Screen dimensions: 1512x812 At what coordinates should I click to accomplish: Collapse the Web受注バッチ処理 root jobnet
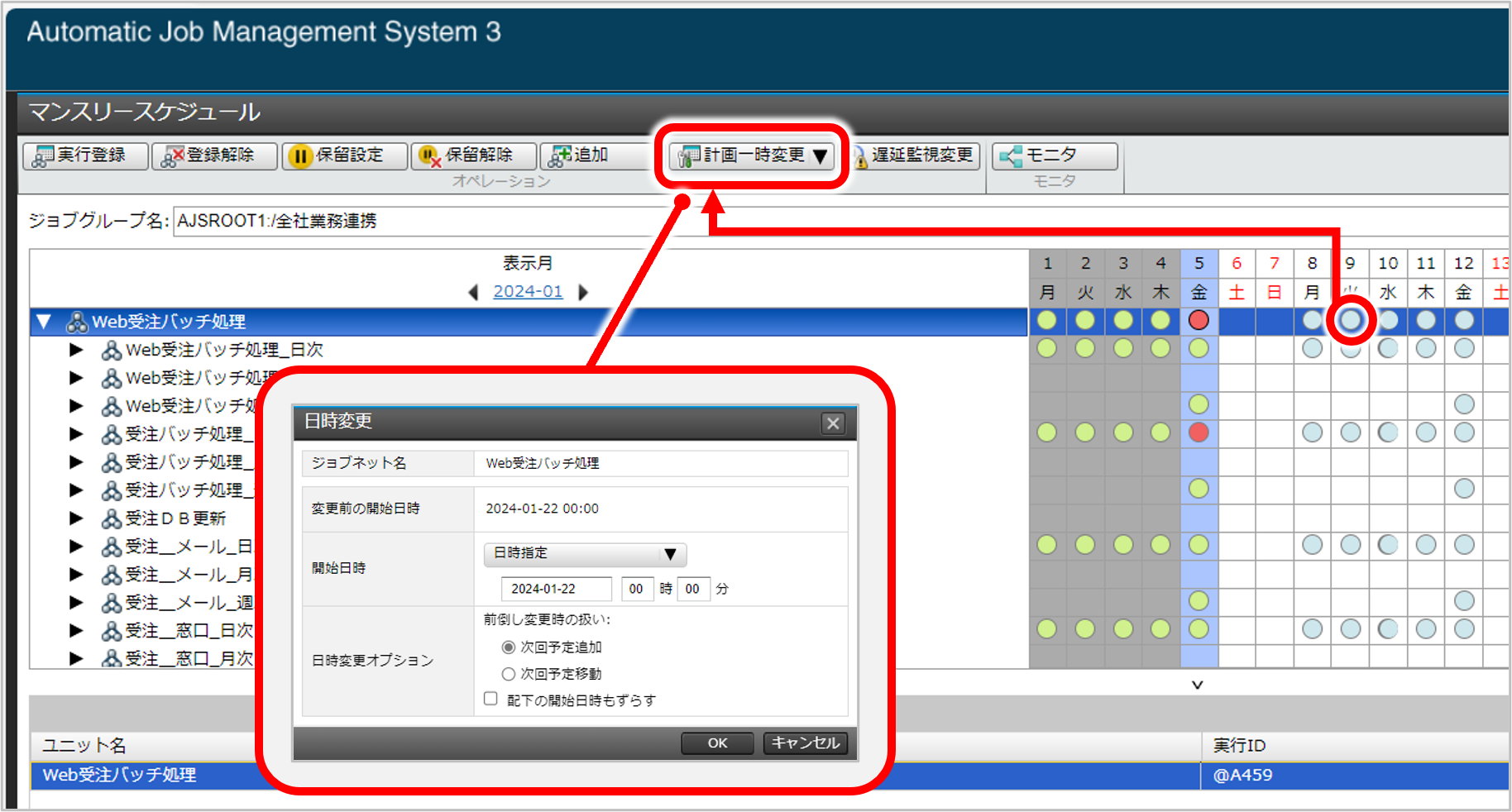coord(44,322)
